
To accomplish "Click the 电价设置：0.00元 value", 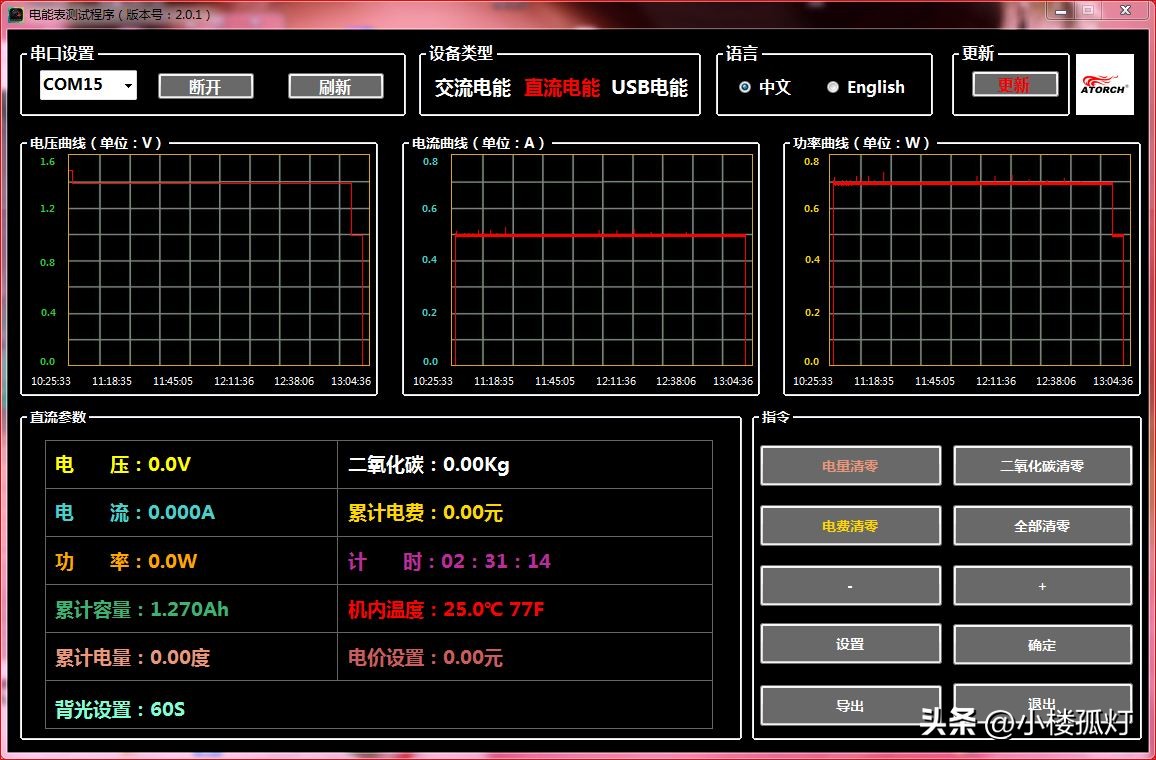I will 425,658.
